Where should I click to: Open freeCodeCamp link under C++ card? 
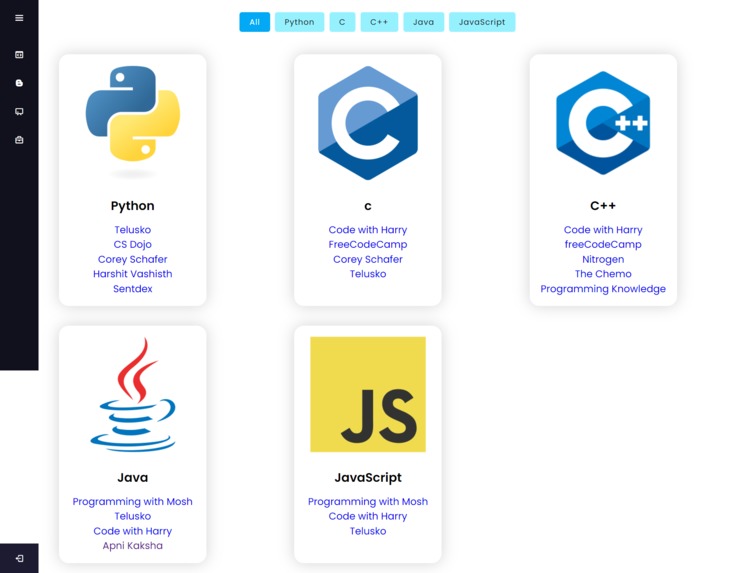tap(603, 244)
